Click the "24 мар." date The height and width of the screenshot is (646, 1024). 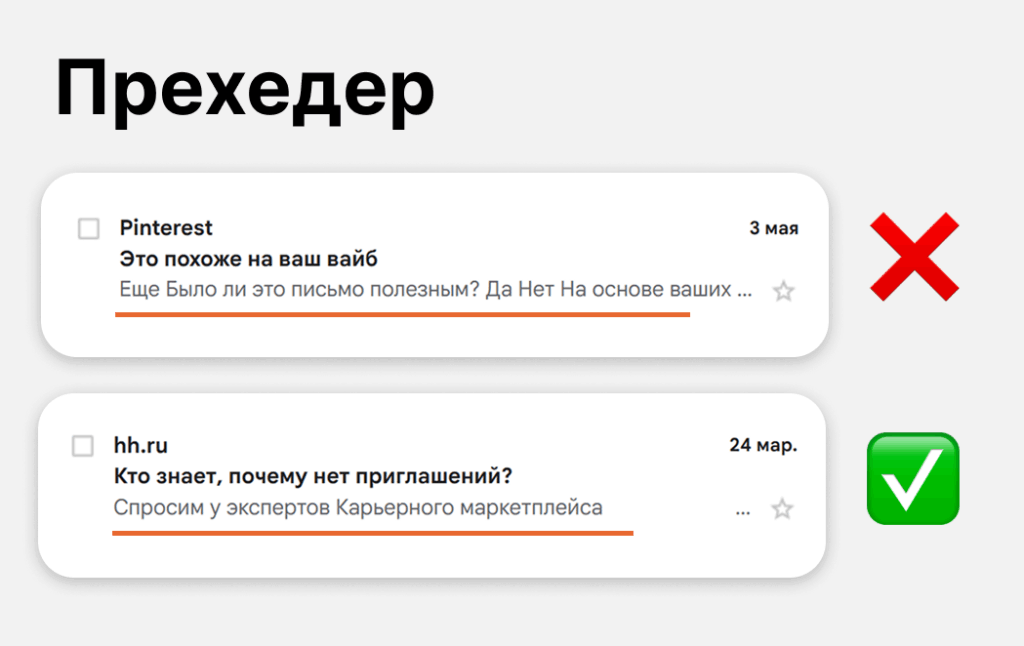tap(763, 445)
